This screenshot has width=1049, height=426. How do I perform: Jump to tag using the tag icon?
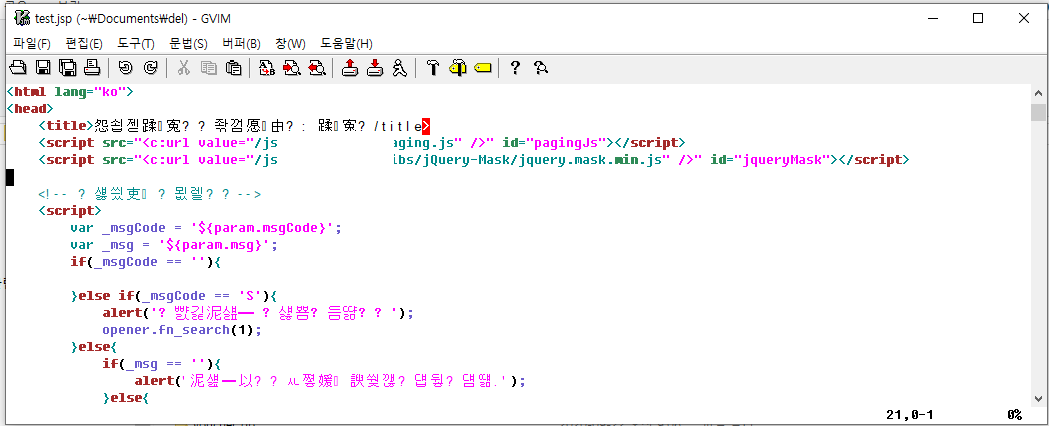pos(482,68)
